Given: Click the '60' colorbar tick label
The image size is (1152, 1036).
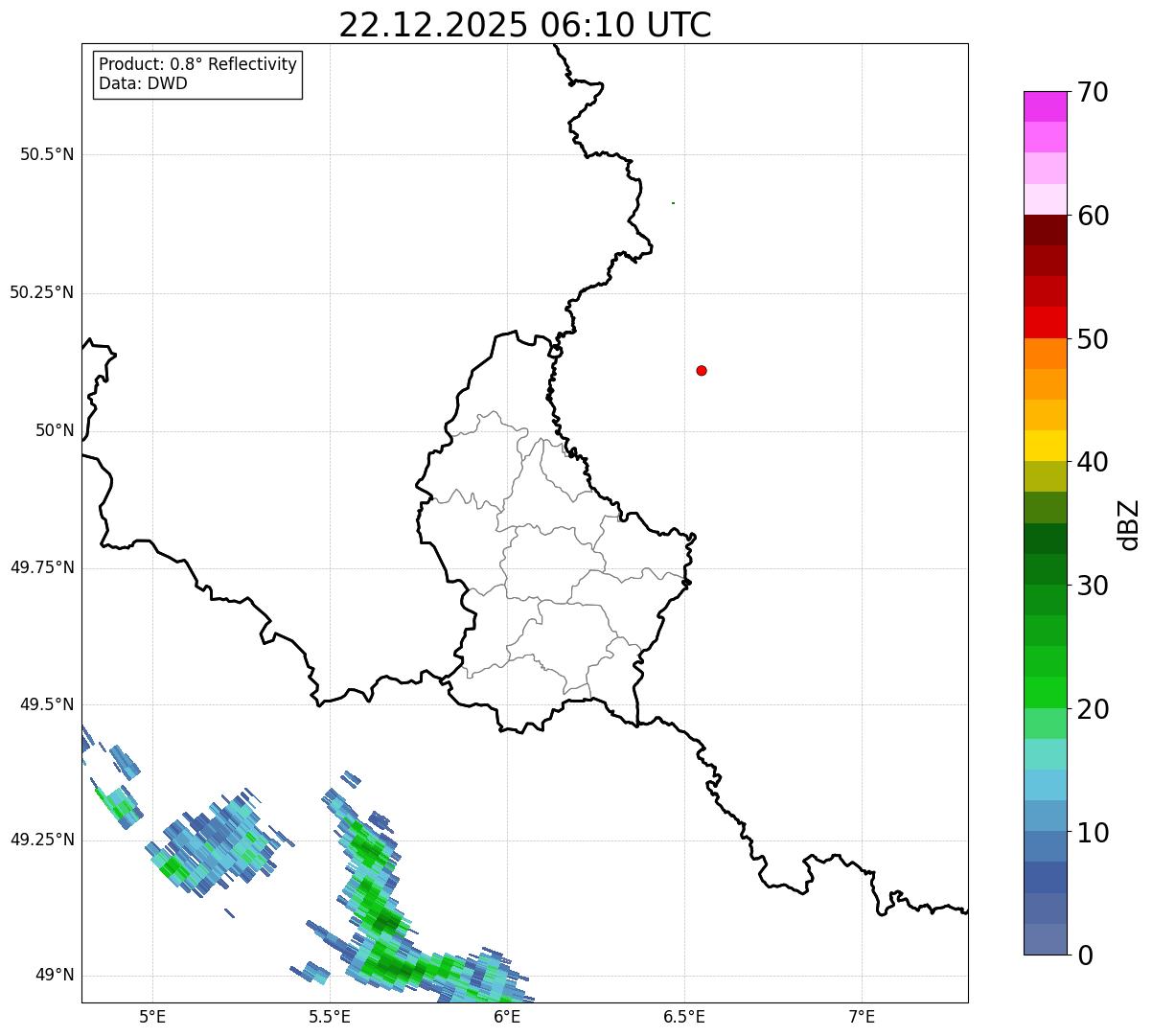Looking at the screenshot, I should [x=1093, y=216].
